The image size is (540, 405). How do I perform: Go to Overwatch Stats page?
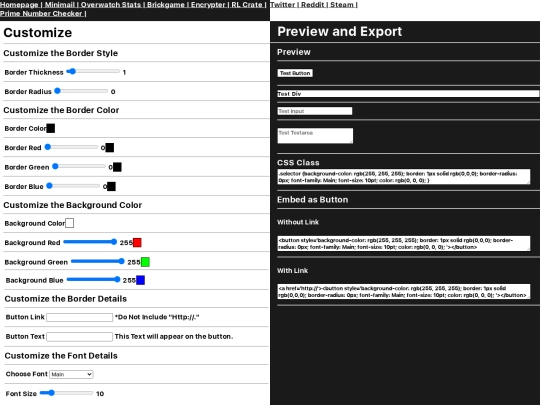[111, 5]
